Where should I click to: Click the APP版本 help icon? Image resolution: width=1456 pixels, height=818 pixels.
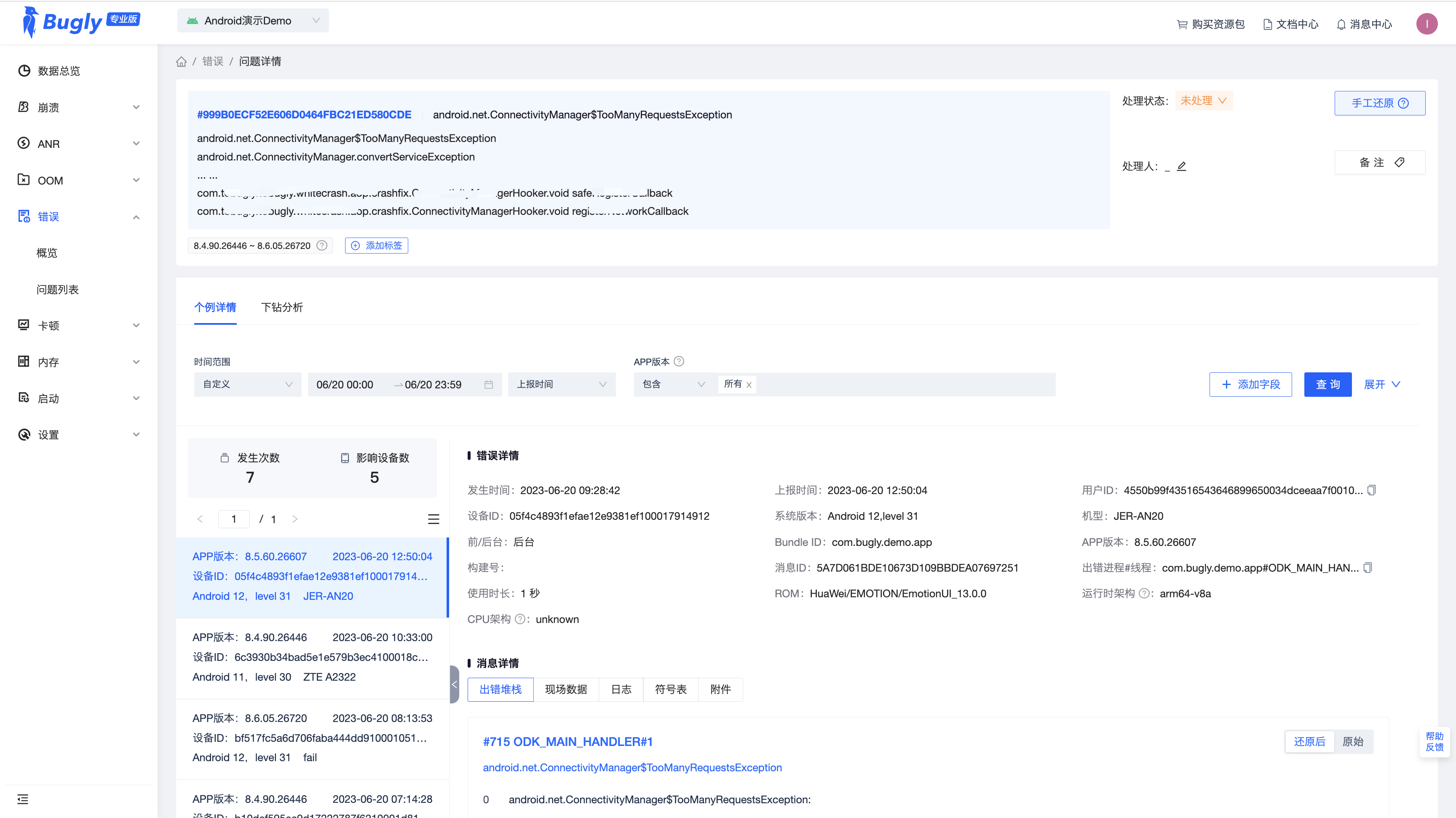679,361
